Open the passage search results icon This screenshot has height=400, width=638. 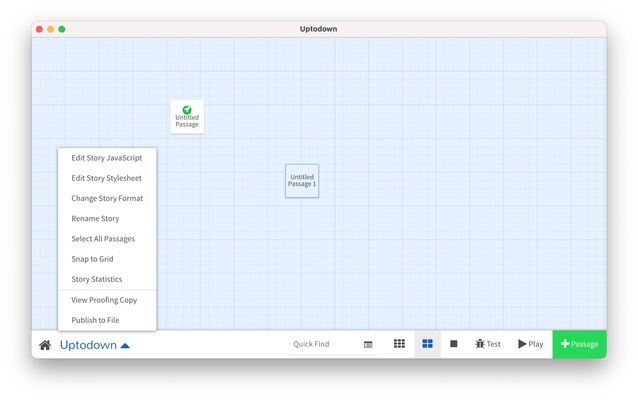coord(368,344)
